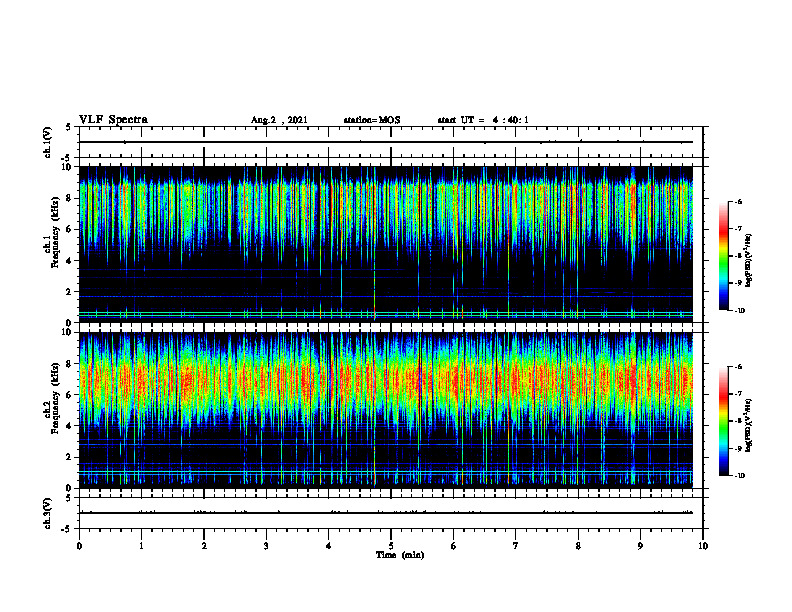Click the ch.1 spectrogram color scale bar
Screen dimensions: 792x612
(x=723, y=256)
